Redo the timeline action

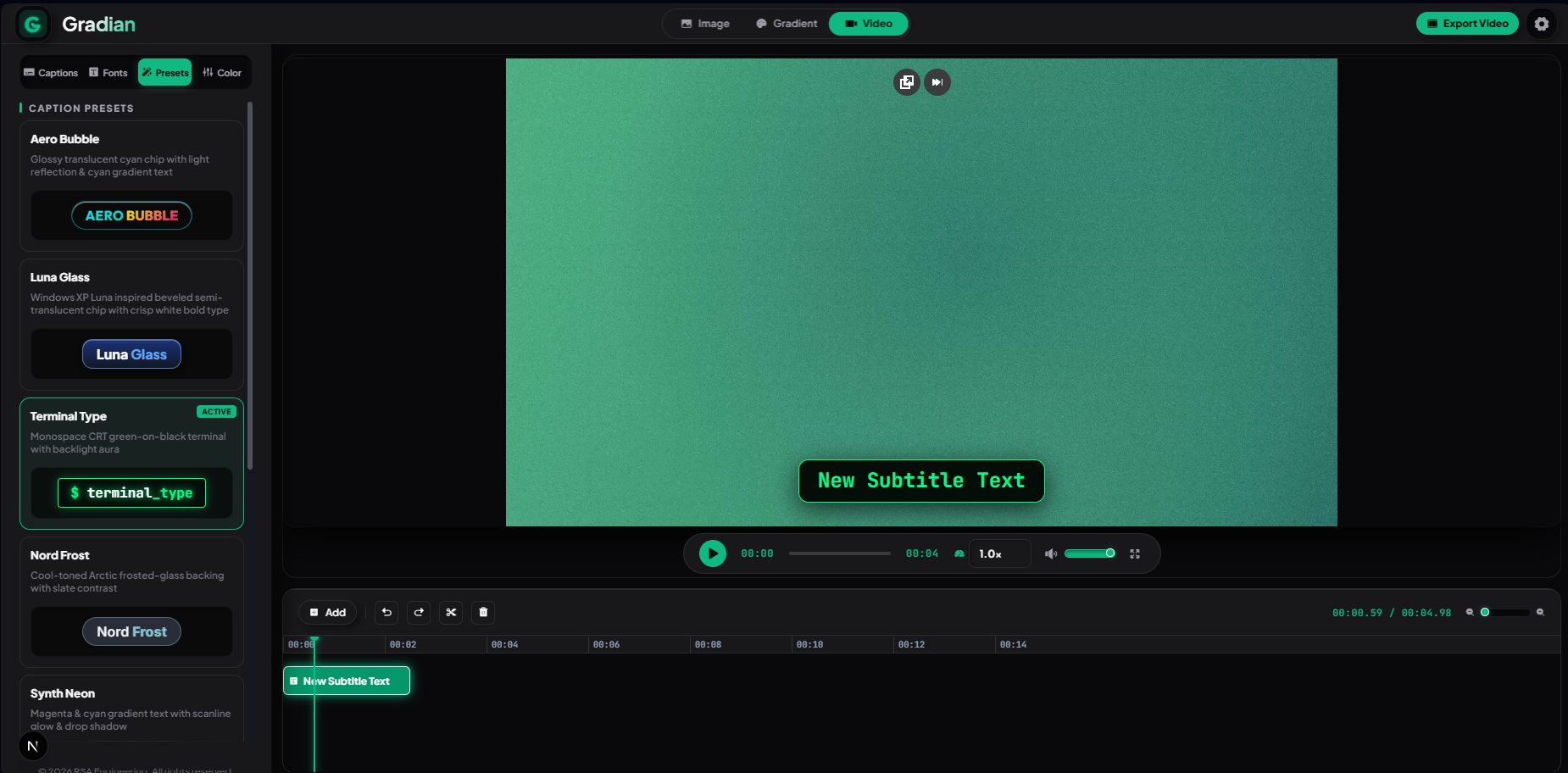click(419, 612)
